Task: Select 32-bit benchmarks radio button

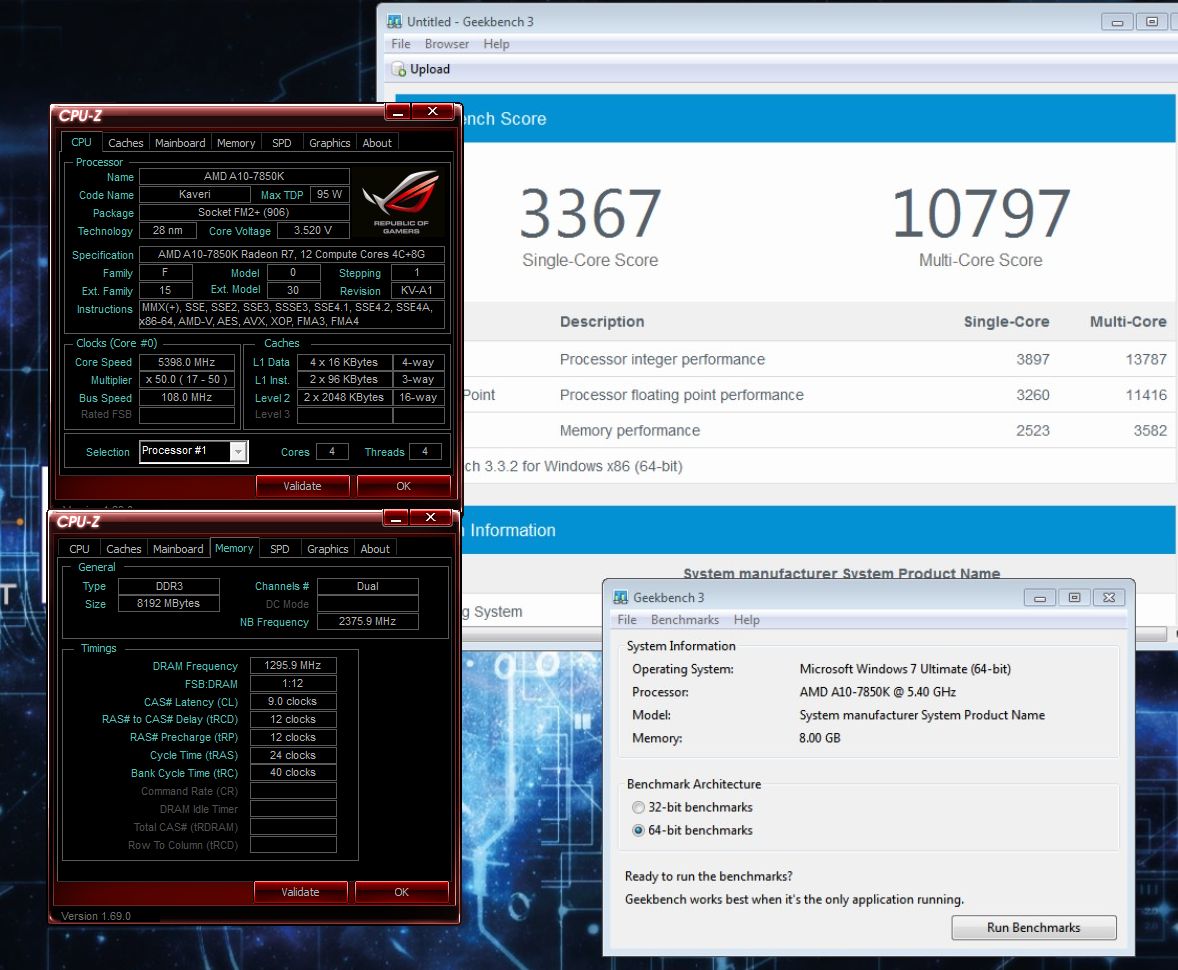Action: 639,808
